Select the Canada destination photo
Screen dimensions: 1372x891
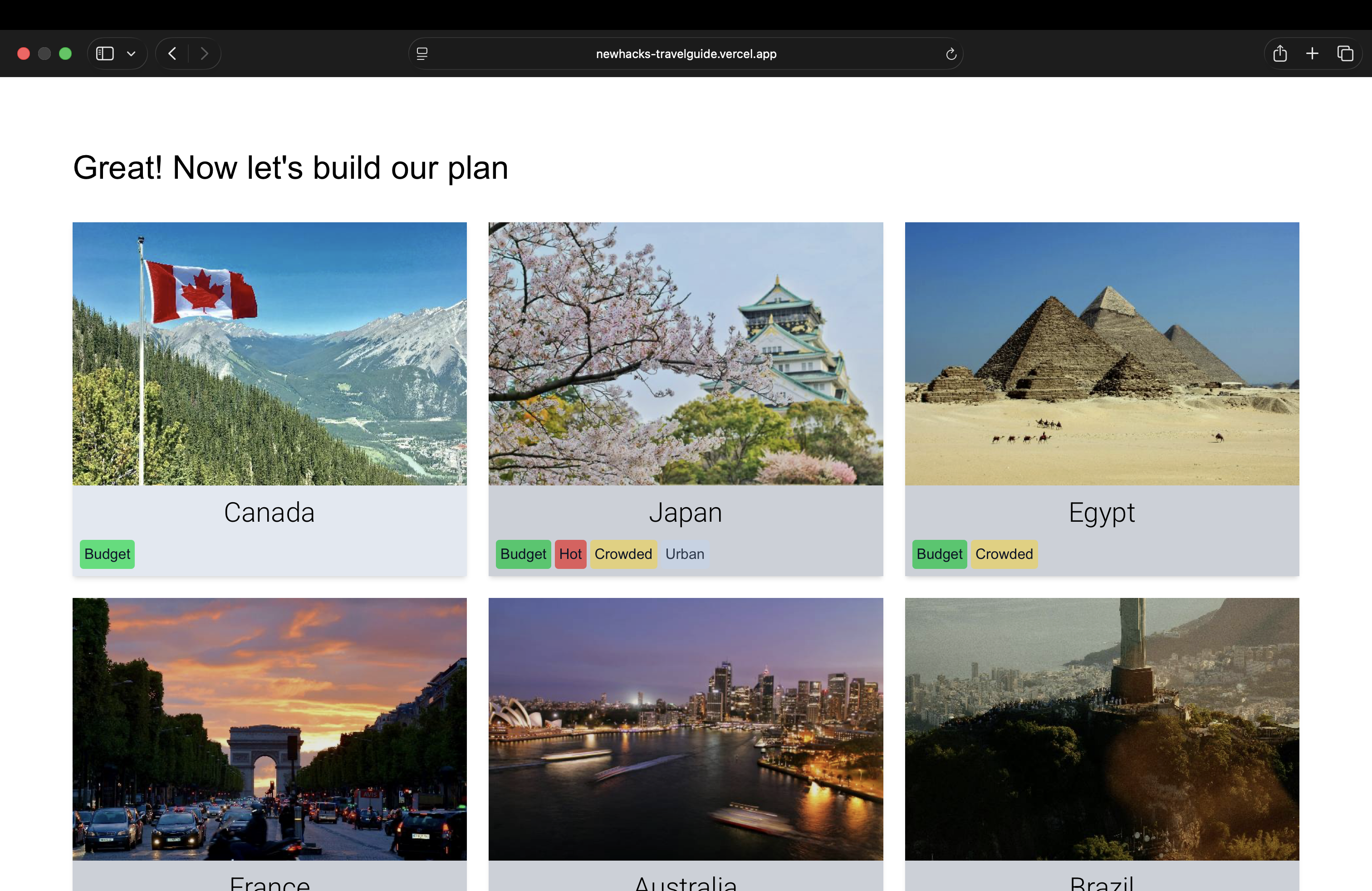pos(269,353)
